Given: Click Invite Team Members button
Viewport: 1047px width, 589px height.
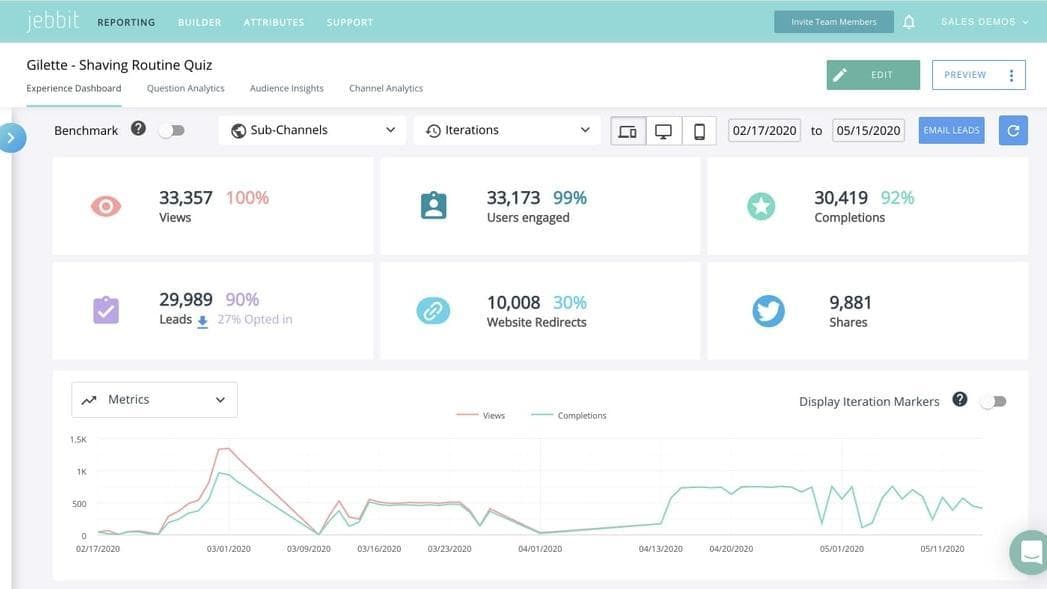Looking at the screenshot, I should (x=833, y=22).
